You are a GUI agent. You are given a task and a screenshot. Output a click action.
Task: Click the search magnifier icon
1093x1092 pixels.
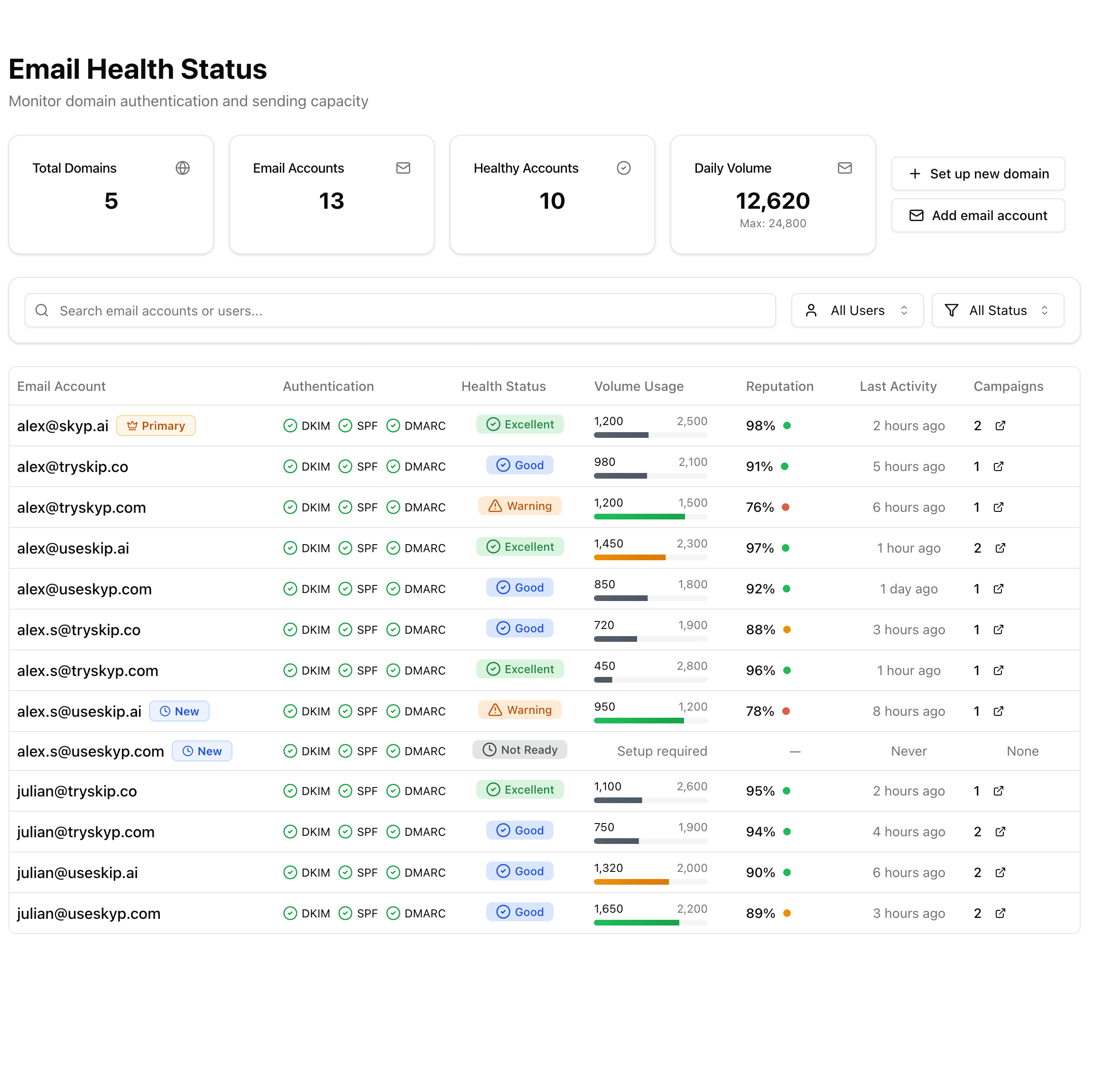[x=42, y=311]
